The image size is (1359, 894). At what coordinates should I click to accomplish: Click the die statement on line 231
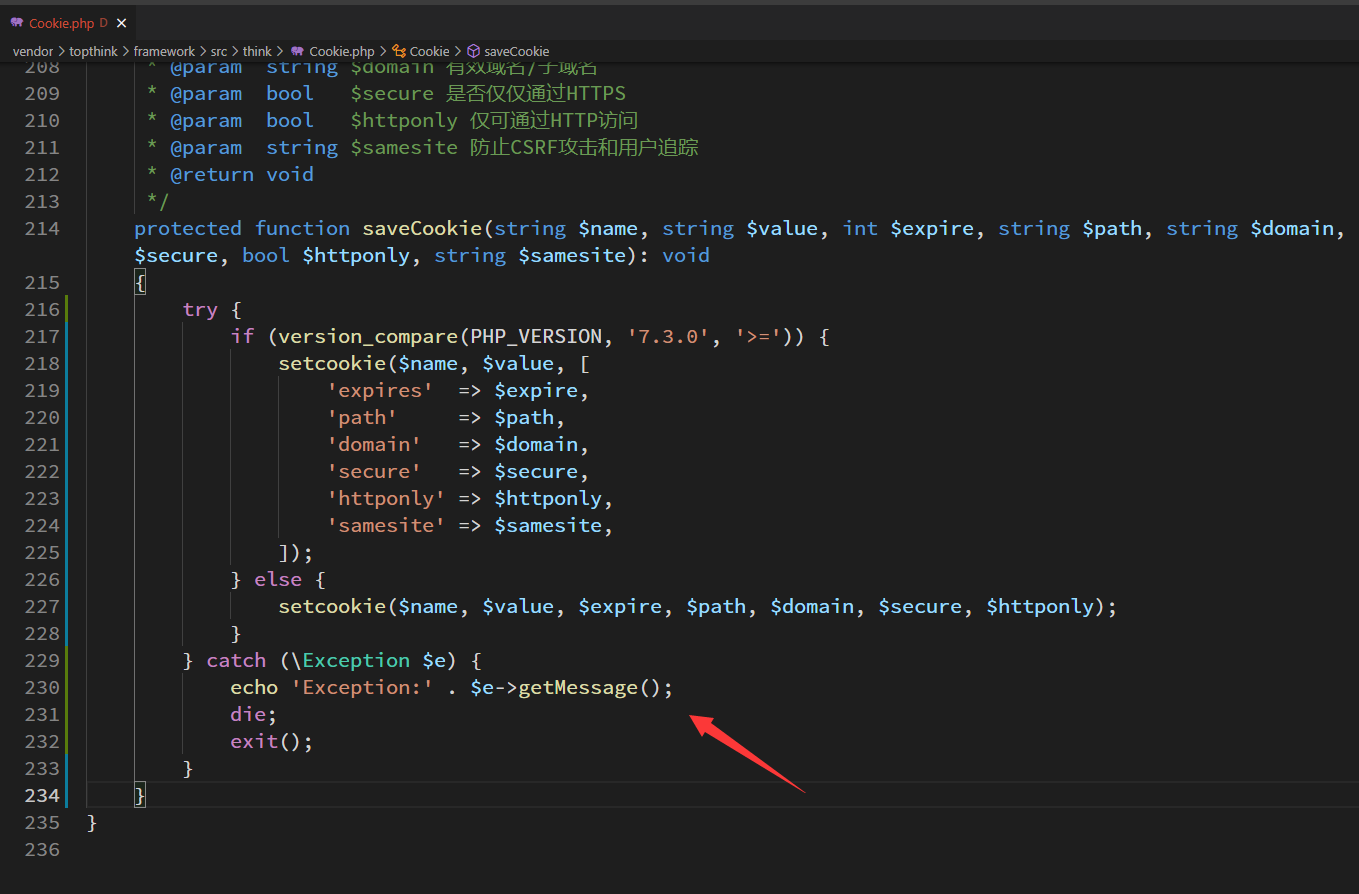point(247,714)
